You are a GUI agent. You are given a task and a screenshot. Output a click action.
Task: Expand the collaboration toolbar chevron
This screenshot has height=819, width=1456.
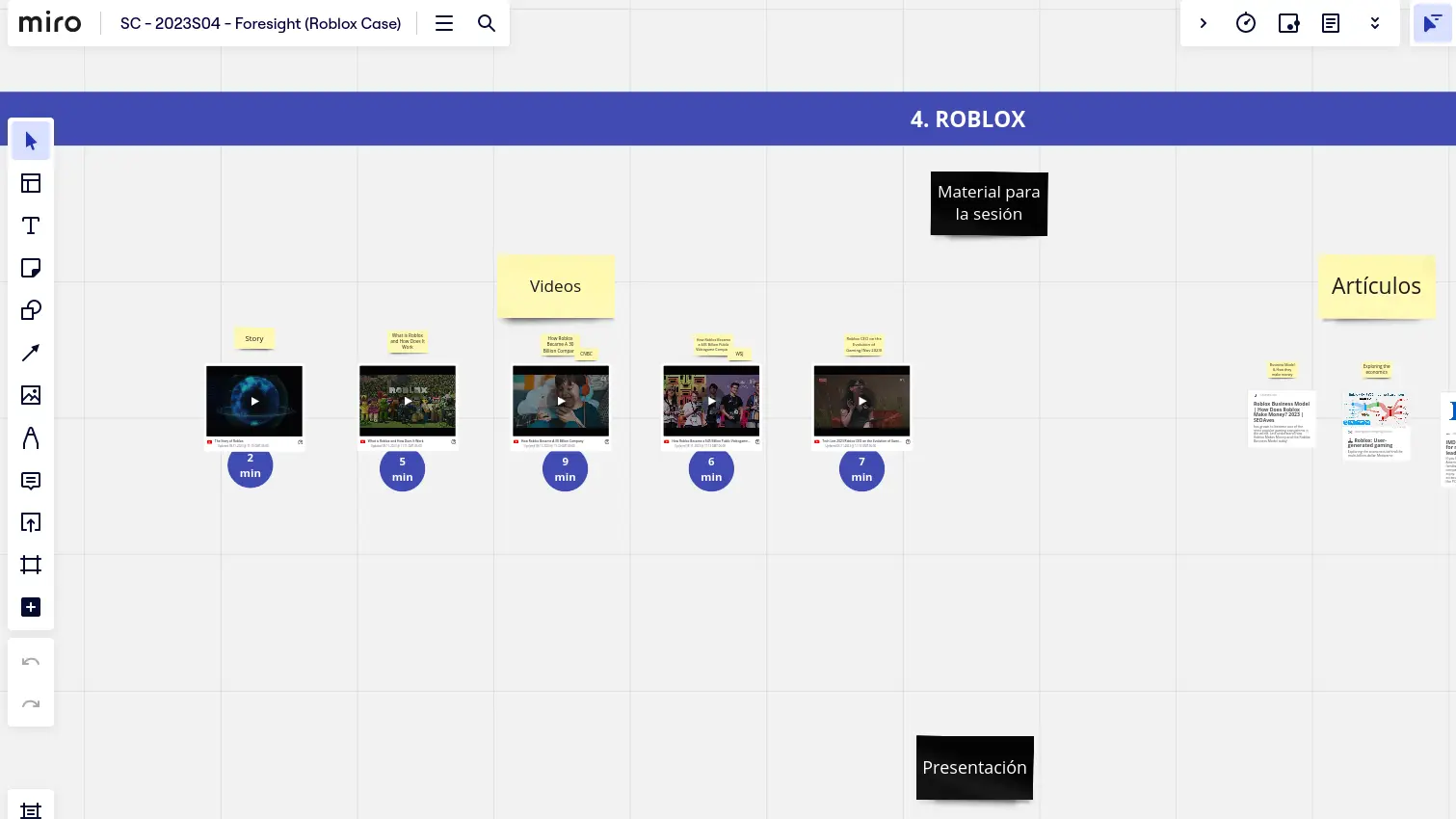point(1204,23)
